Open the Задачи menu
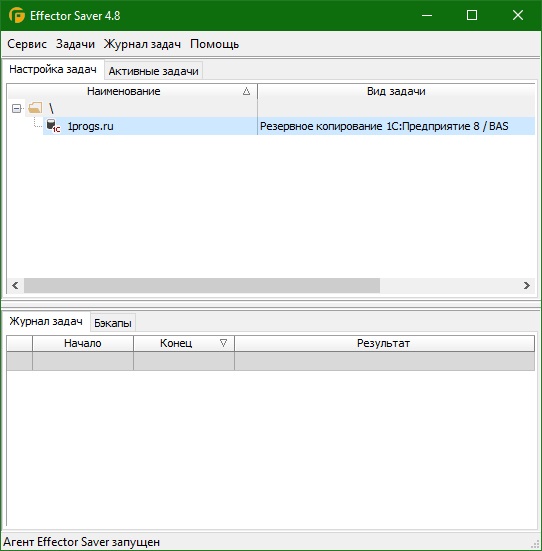Image resolution: width=542 pixels, height=551 pixels. pyautogui.click(x=75, y=44)
